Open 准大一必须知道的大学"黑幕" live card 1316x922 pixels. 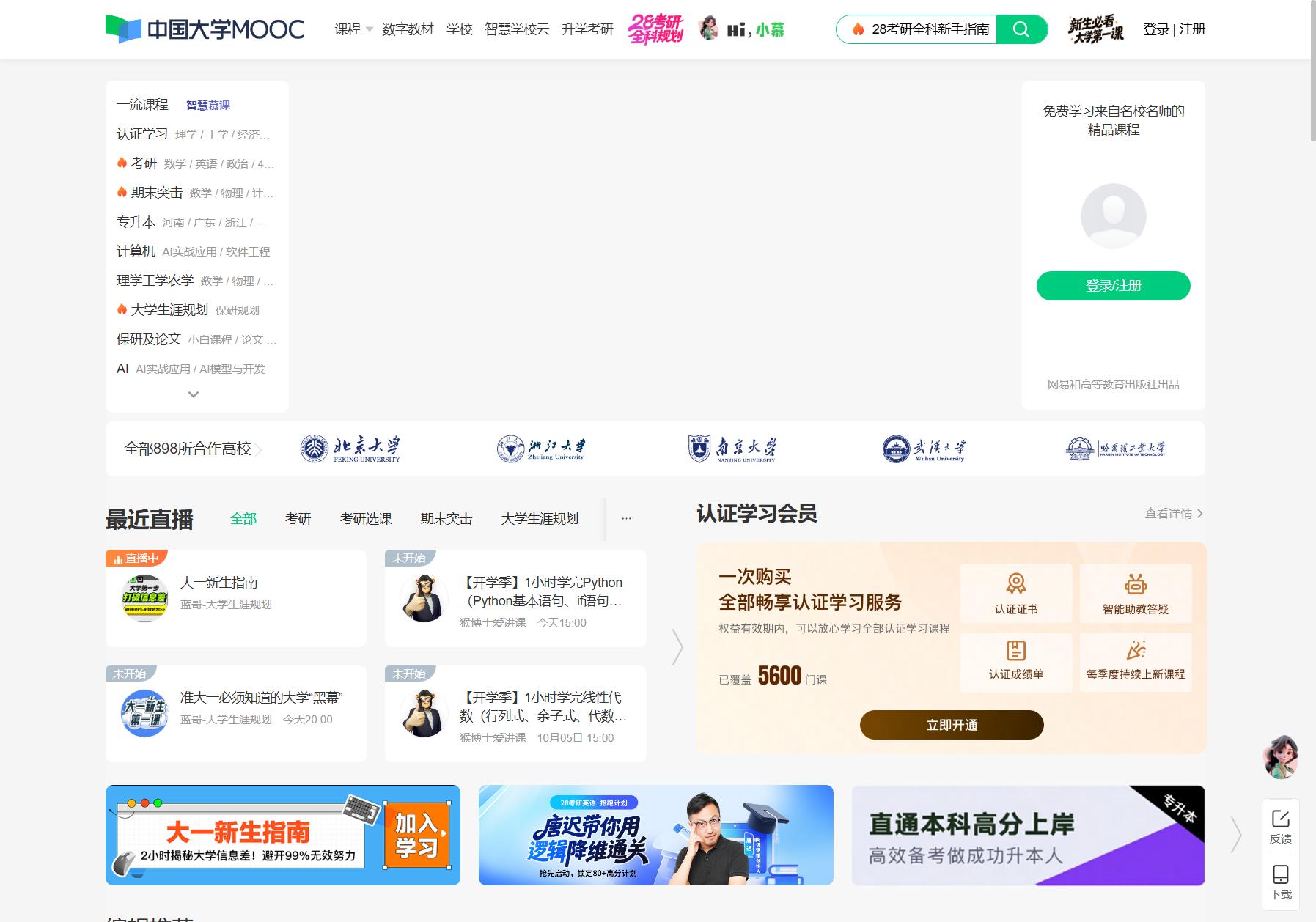click(236, 714)
